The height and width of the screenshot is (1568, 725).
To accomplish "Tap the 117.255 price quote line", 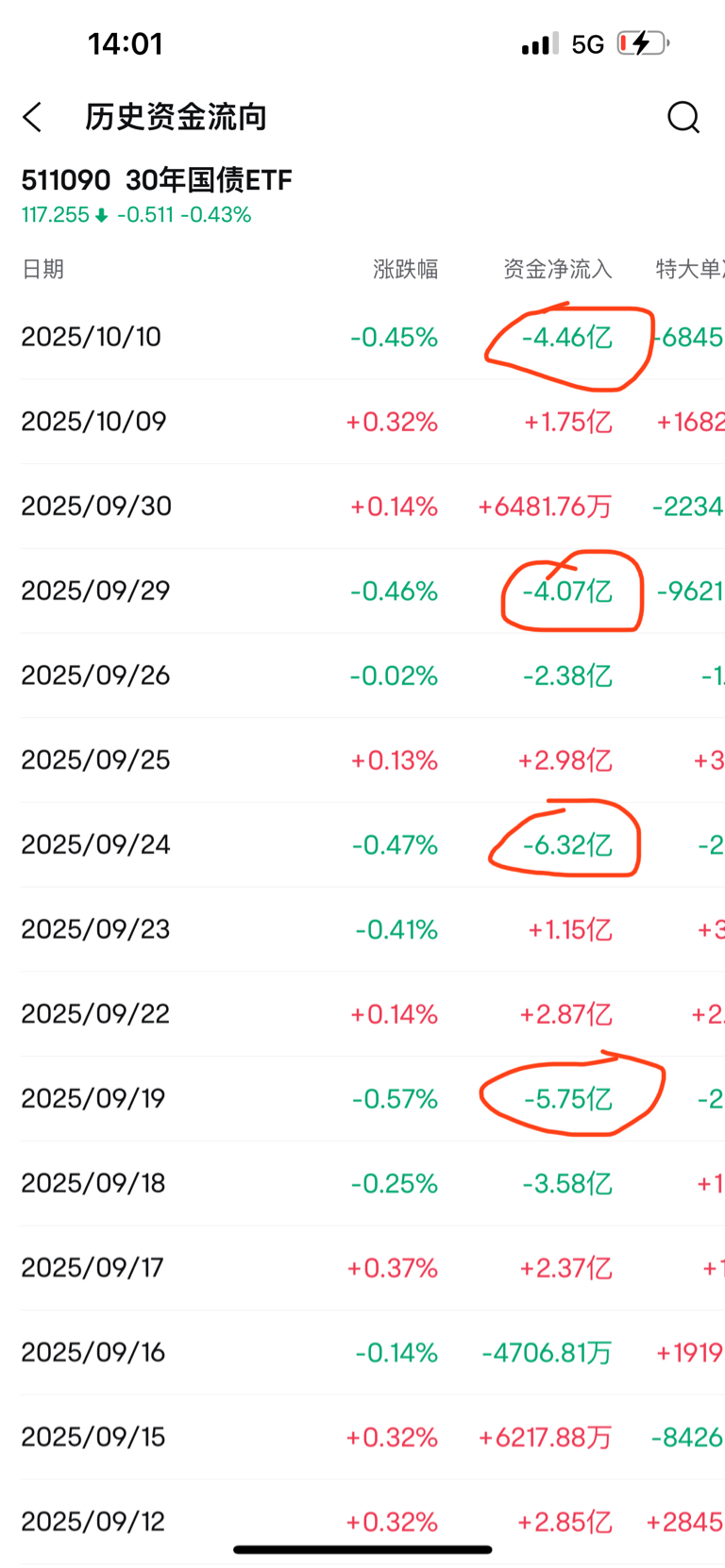I will [136, 215].
